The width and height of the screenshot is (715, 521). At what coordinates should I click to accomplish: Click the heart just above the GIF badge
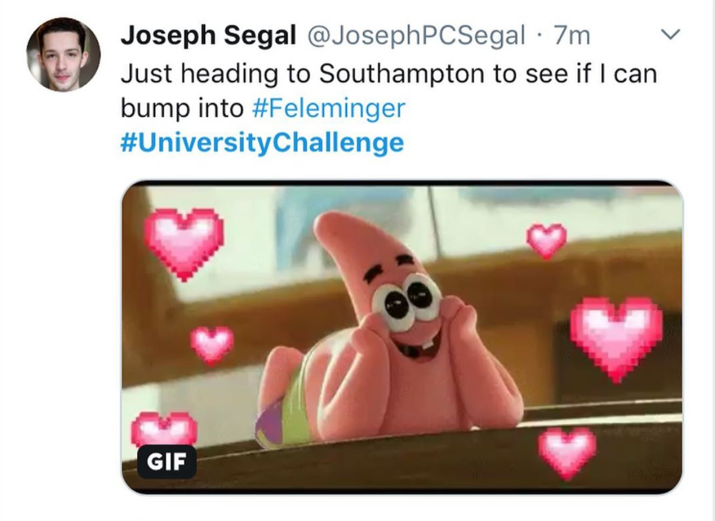164,428
